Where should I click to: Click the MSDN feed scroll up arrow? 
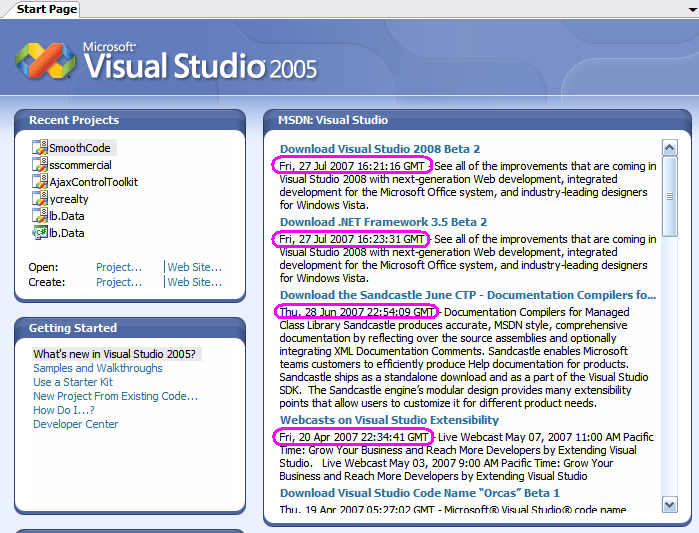(670, 148)
